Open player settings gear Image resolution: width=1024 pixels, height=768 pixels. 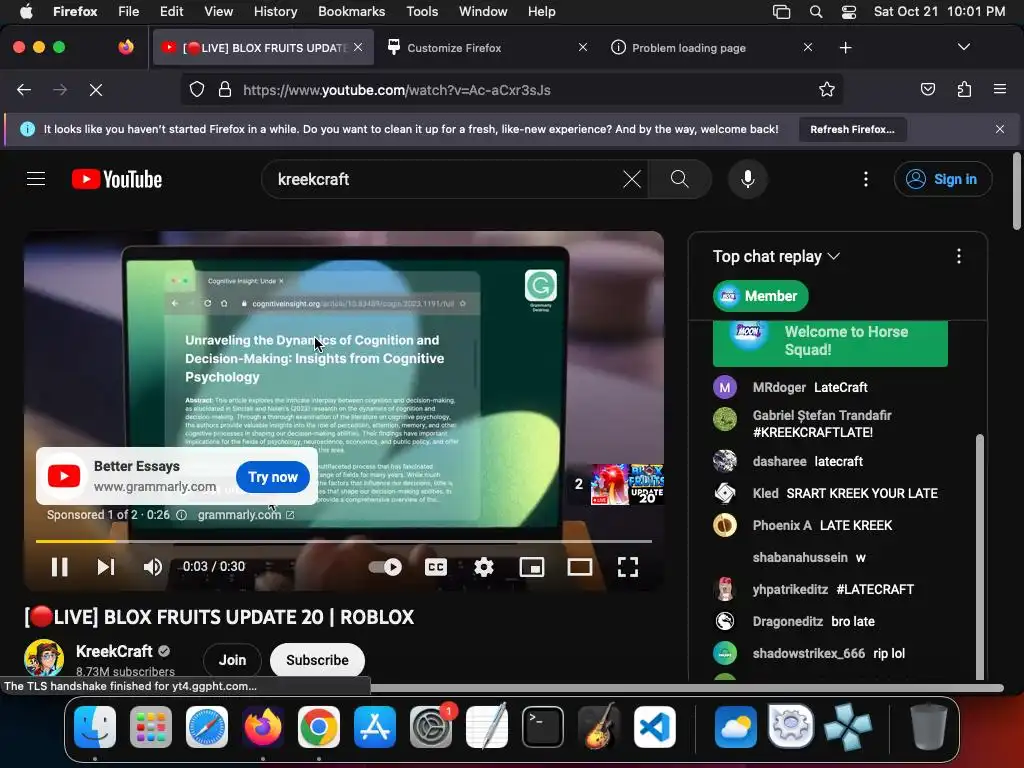point(484,567)
